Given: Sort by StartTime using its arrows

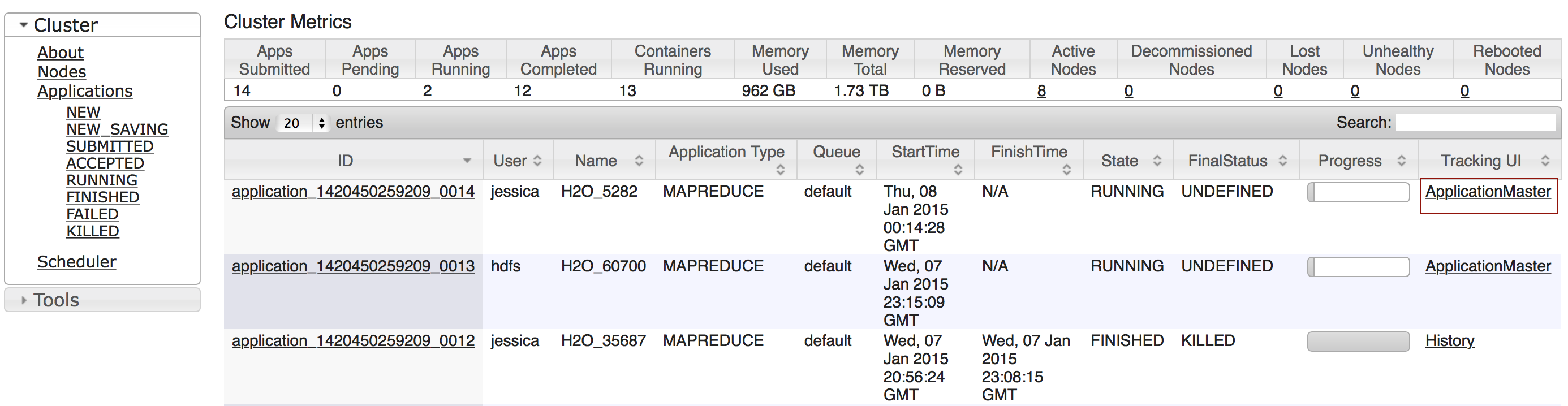Looking at the screenshot, I should (958, 170).
